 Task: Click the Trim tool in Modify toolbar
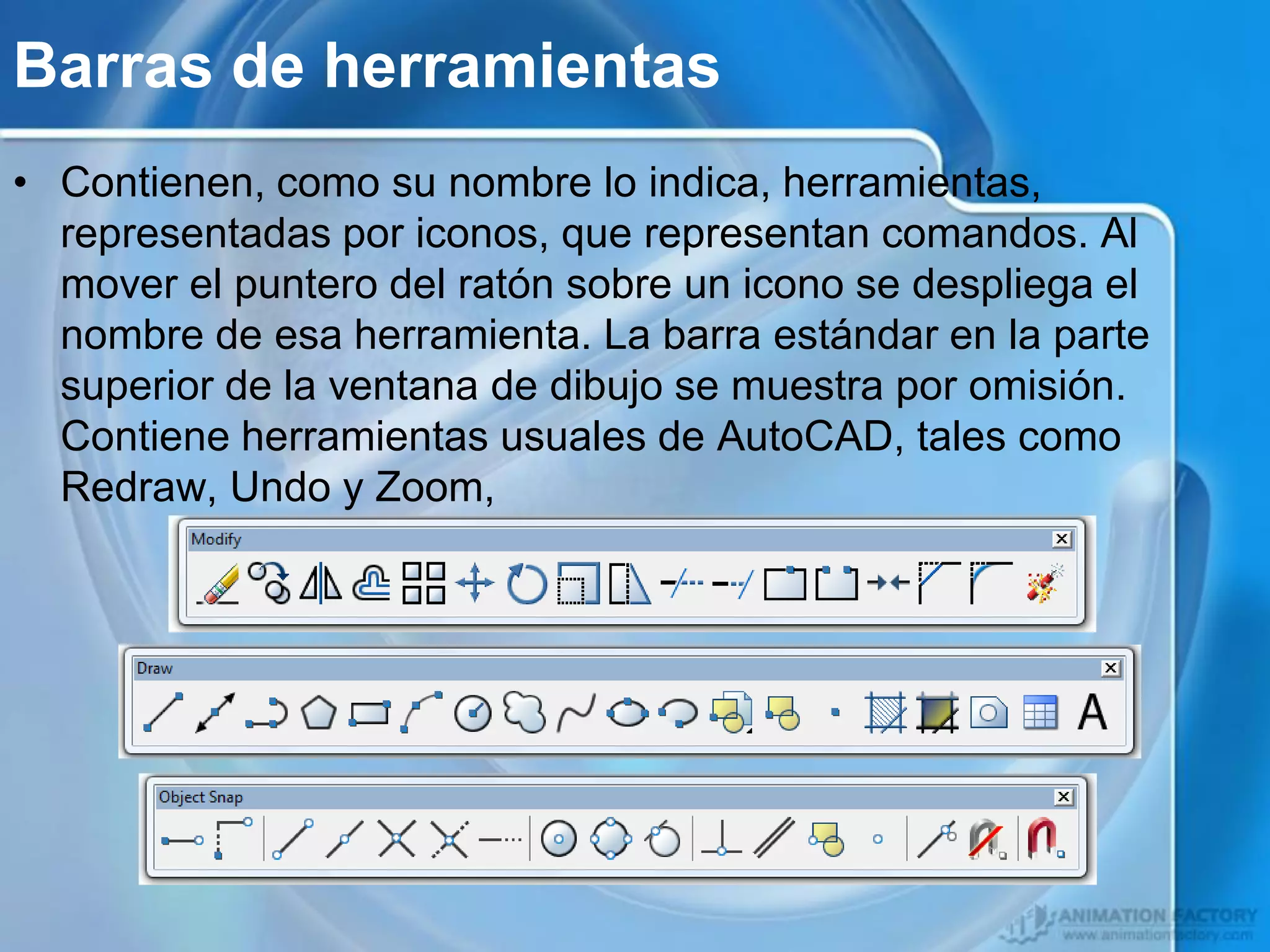pos(682,583)
